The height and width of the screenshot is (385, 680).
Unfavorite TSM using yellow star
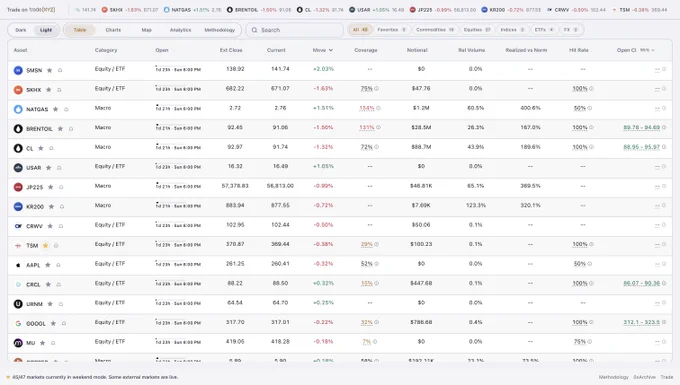46,245
